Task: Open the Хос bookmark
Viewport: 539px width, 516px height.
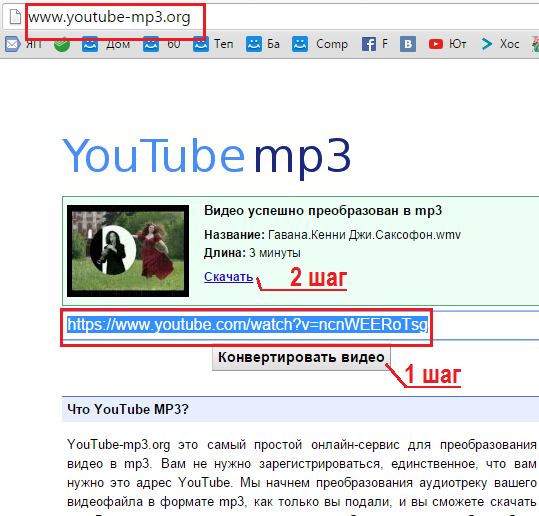Action: [x=500, y=44]
